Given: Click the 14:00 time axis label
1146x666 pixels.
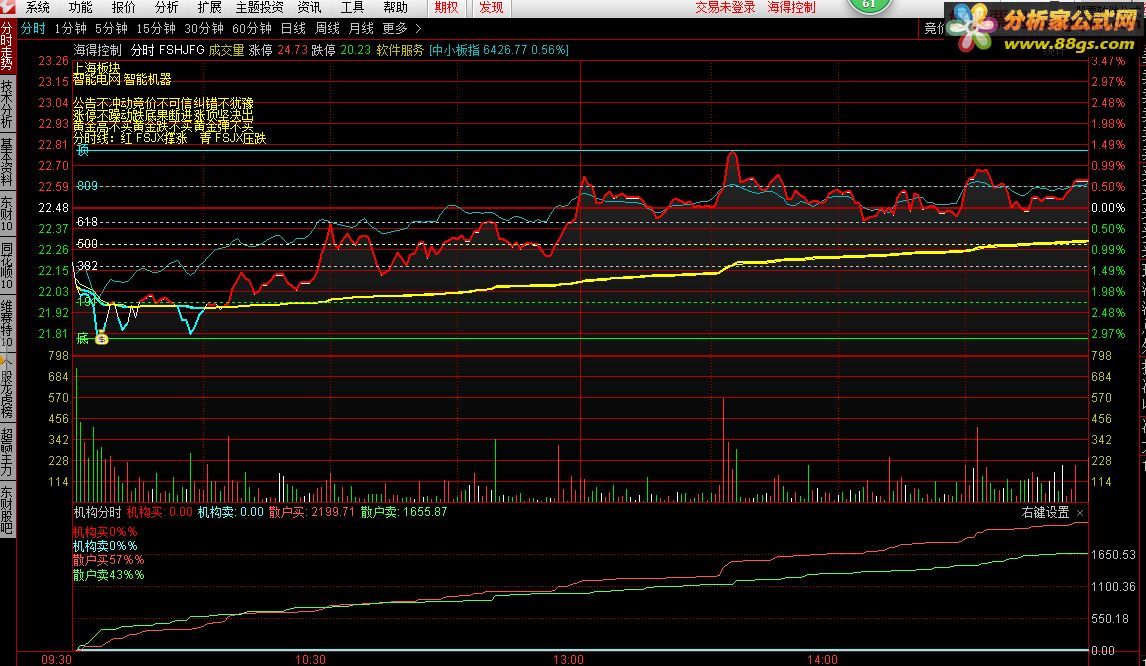Looking at the screenshot, I should click(x=821, y=659).
